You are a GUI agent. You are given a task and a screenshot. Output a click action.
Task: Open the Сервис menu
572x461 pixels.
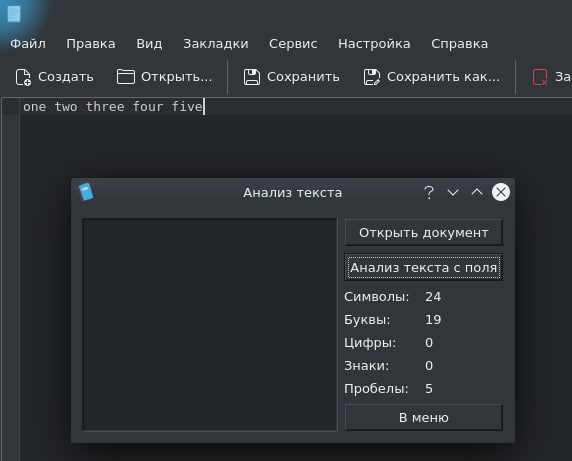tap(293, 44)
